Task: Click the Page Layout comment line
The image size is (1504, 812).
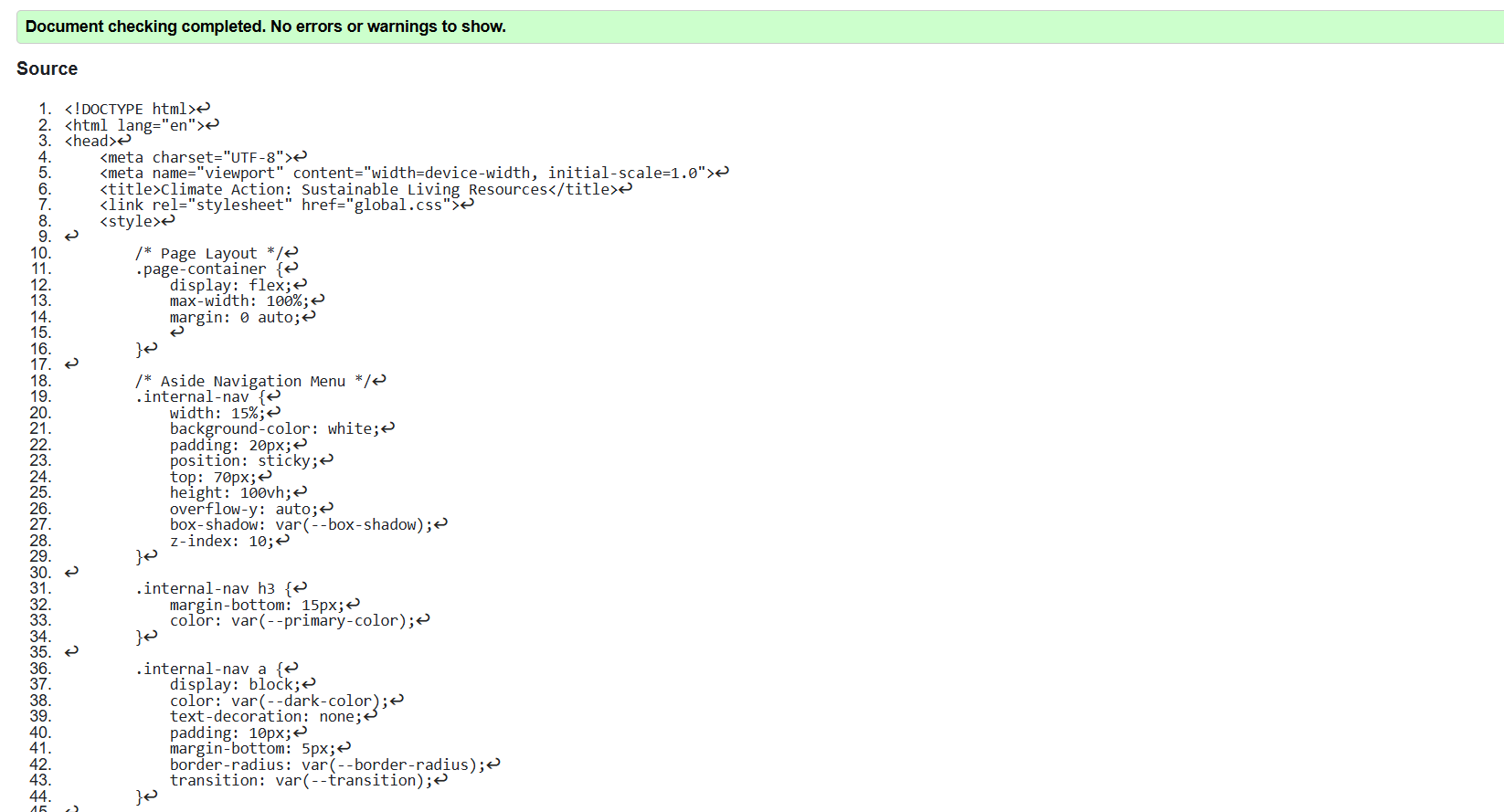Action: 217,253
